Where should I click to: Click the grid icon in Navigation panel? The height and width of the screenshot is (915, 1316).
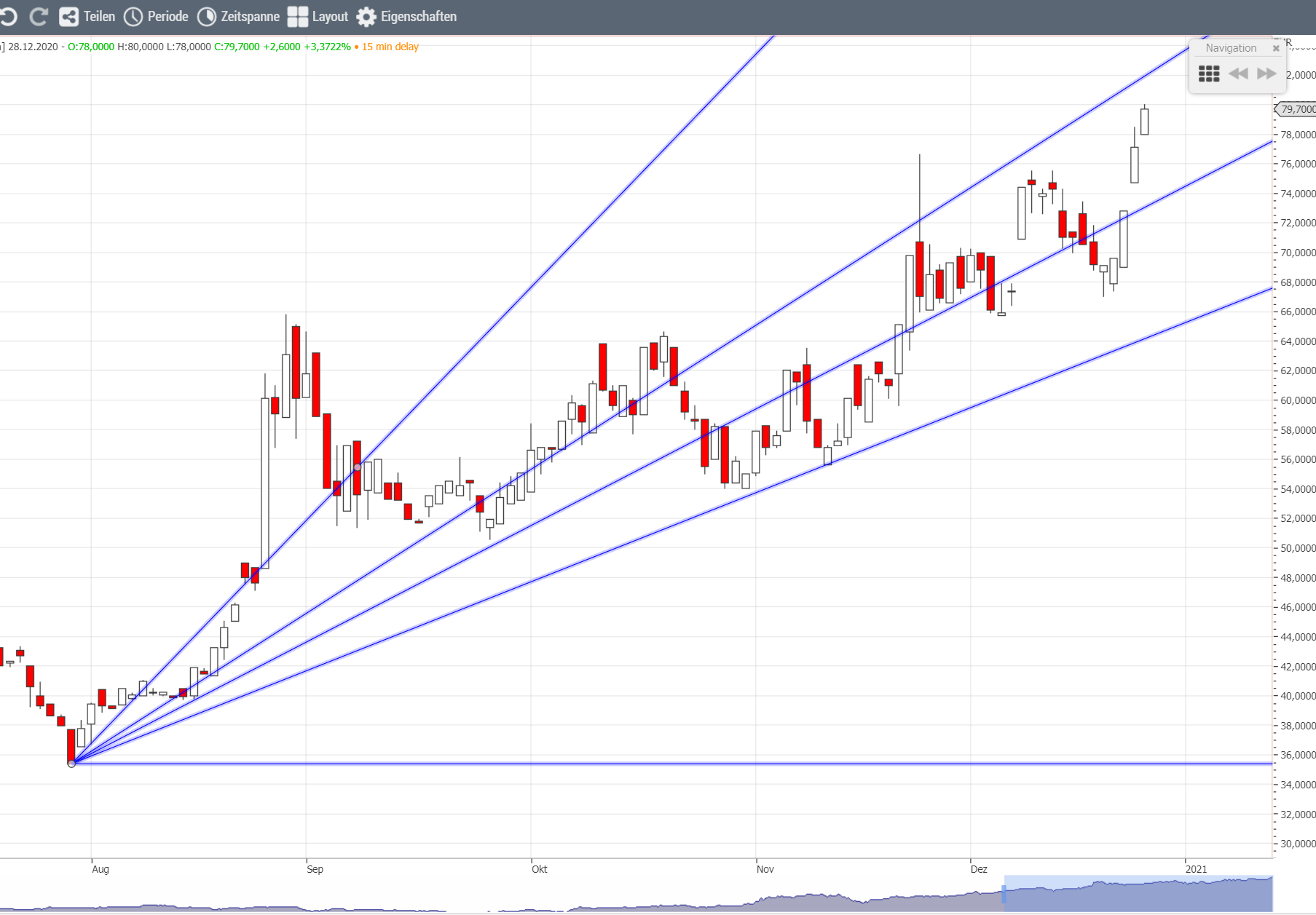pyautogui.click(x=1209, y=74)
